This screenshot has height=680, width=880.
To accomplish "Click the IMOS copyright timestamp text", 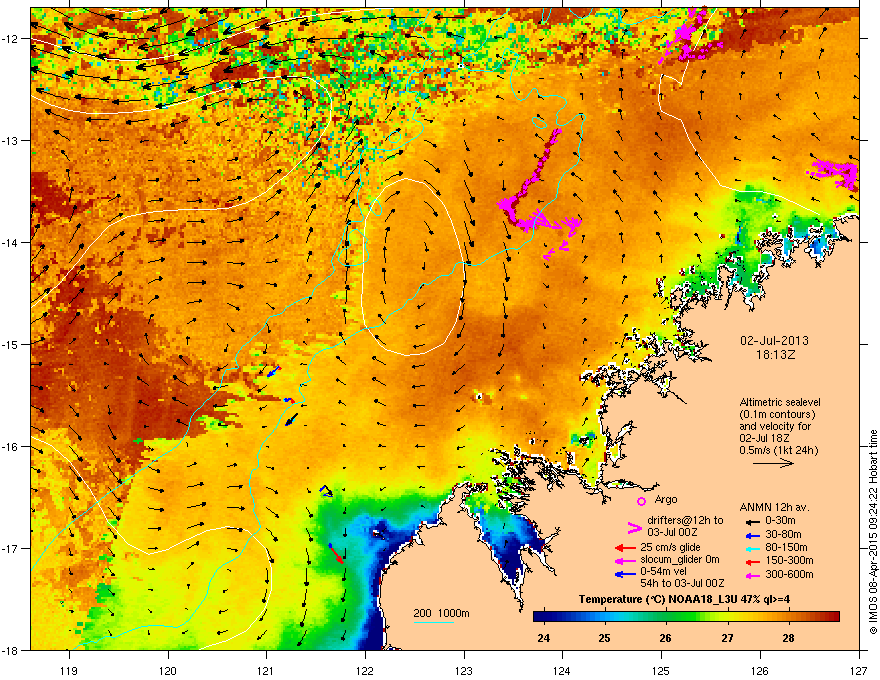I will [873, 532].
